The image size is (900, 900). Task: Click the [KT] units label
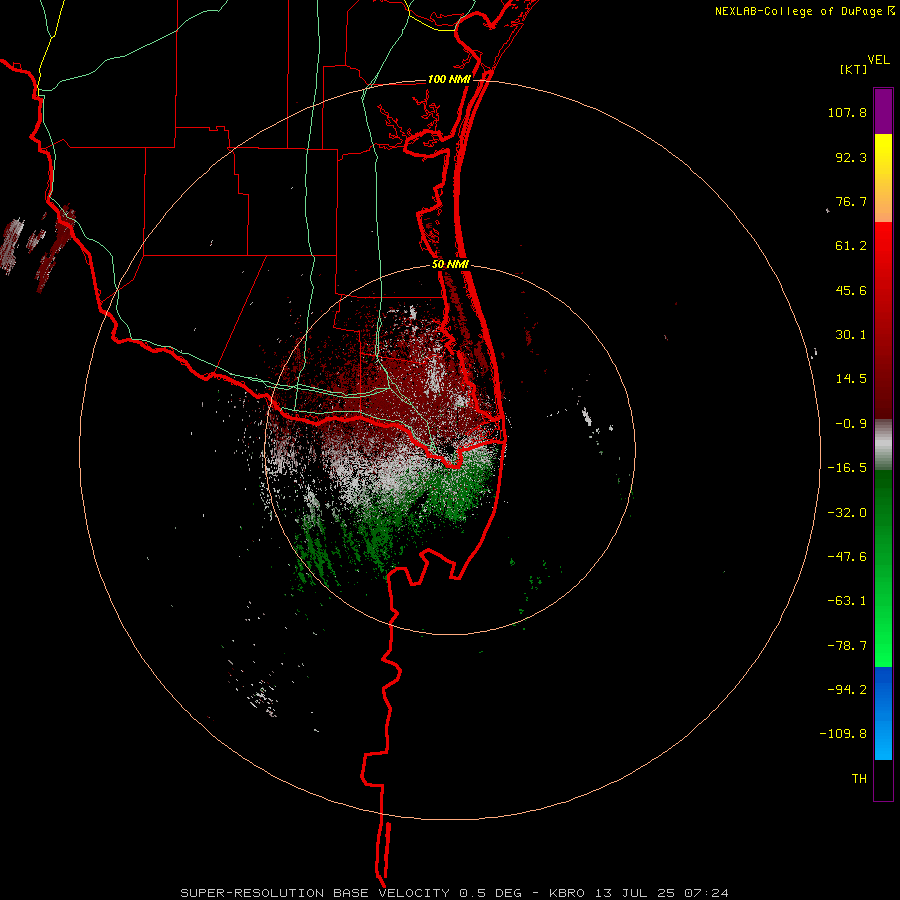pyautogui.click(x=853, y=69)
